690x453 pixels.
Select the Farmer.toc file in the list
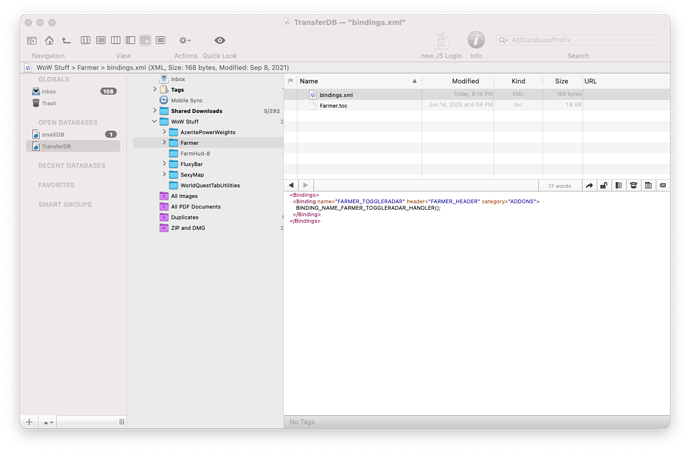point(334,105)
